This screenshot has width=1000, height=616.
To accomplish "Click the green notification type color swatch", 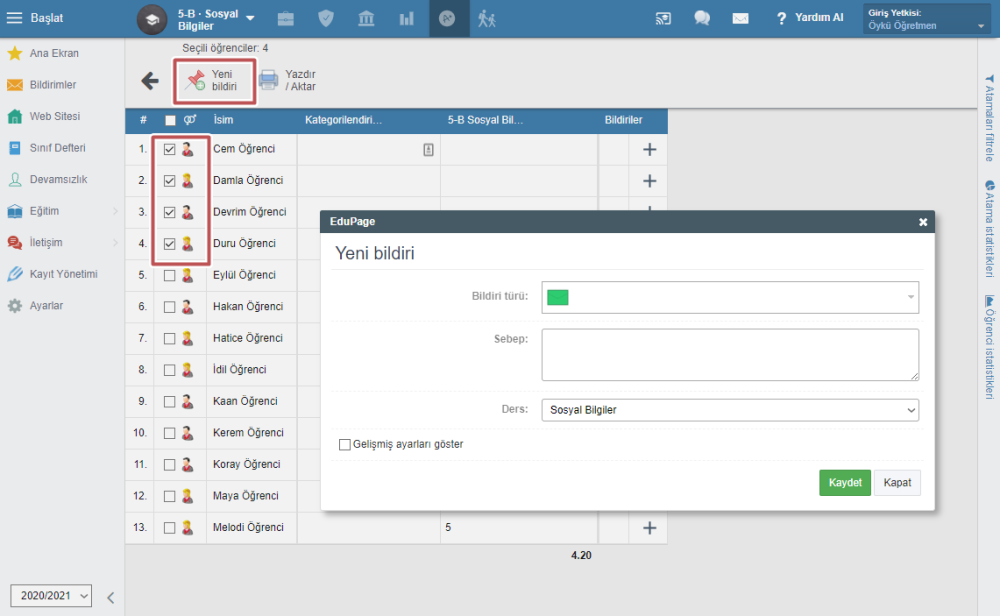I will coord(557,298).
